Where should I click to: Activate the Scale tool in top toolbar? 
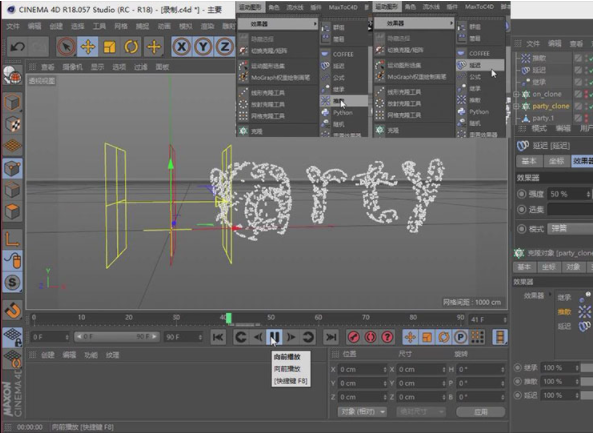pos(109,47)
